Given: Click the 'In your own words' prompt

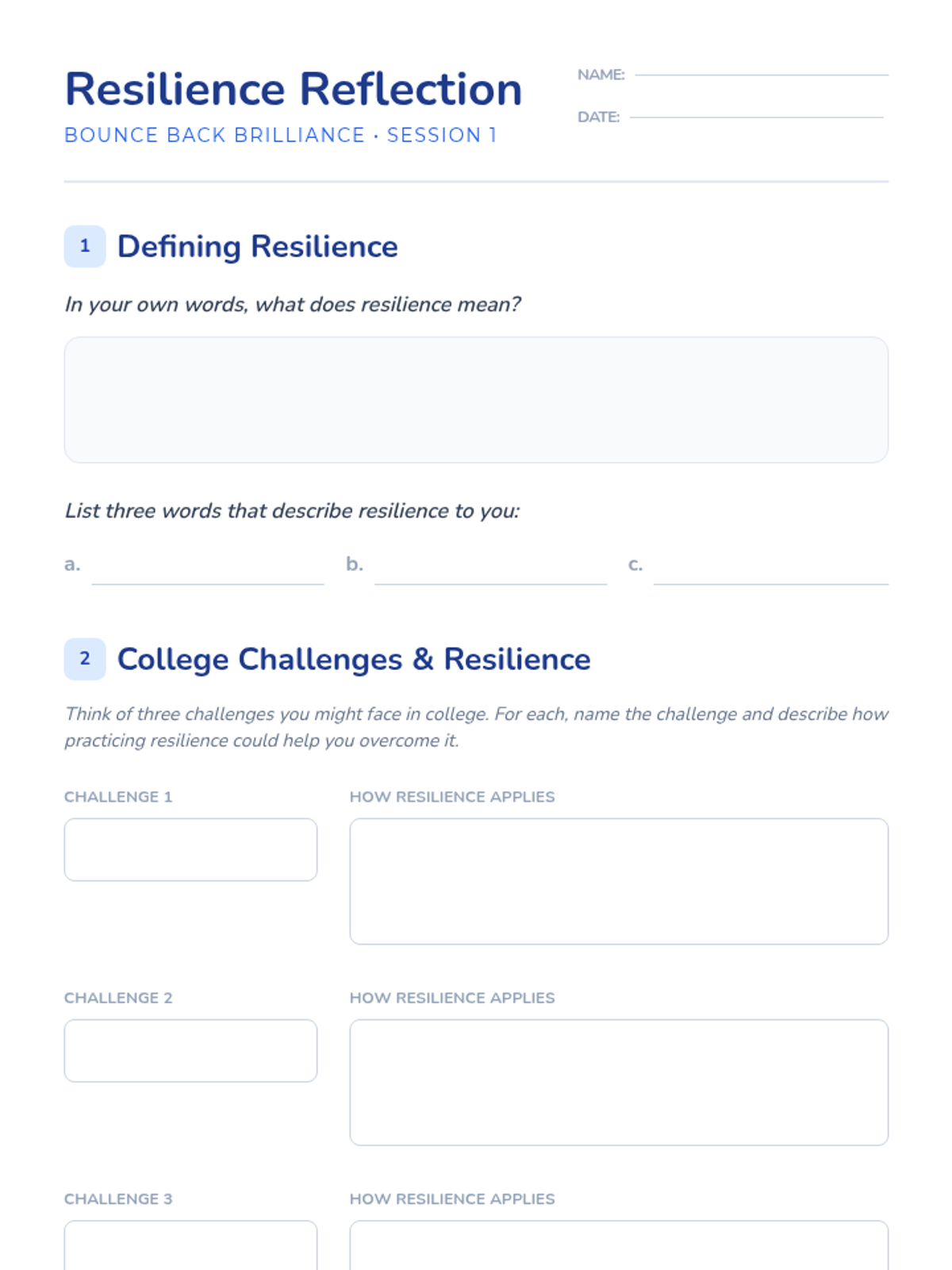Looking at the screenshot, I should [x=292, y=305].
